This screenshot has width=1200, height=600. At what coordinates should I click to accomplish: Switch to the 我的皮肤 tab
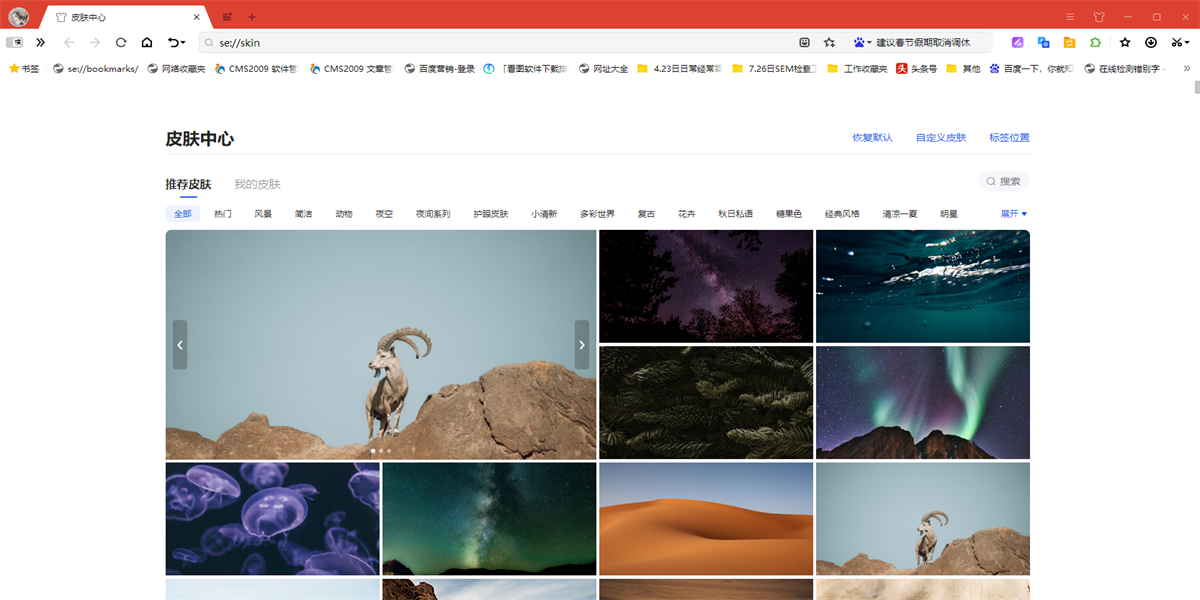click(258, 184)
